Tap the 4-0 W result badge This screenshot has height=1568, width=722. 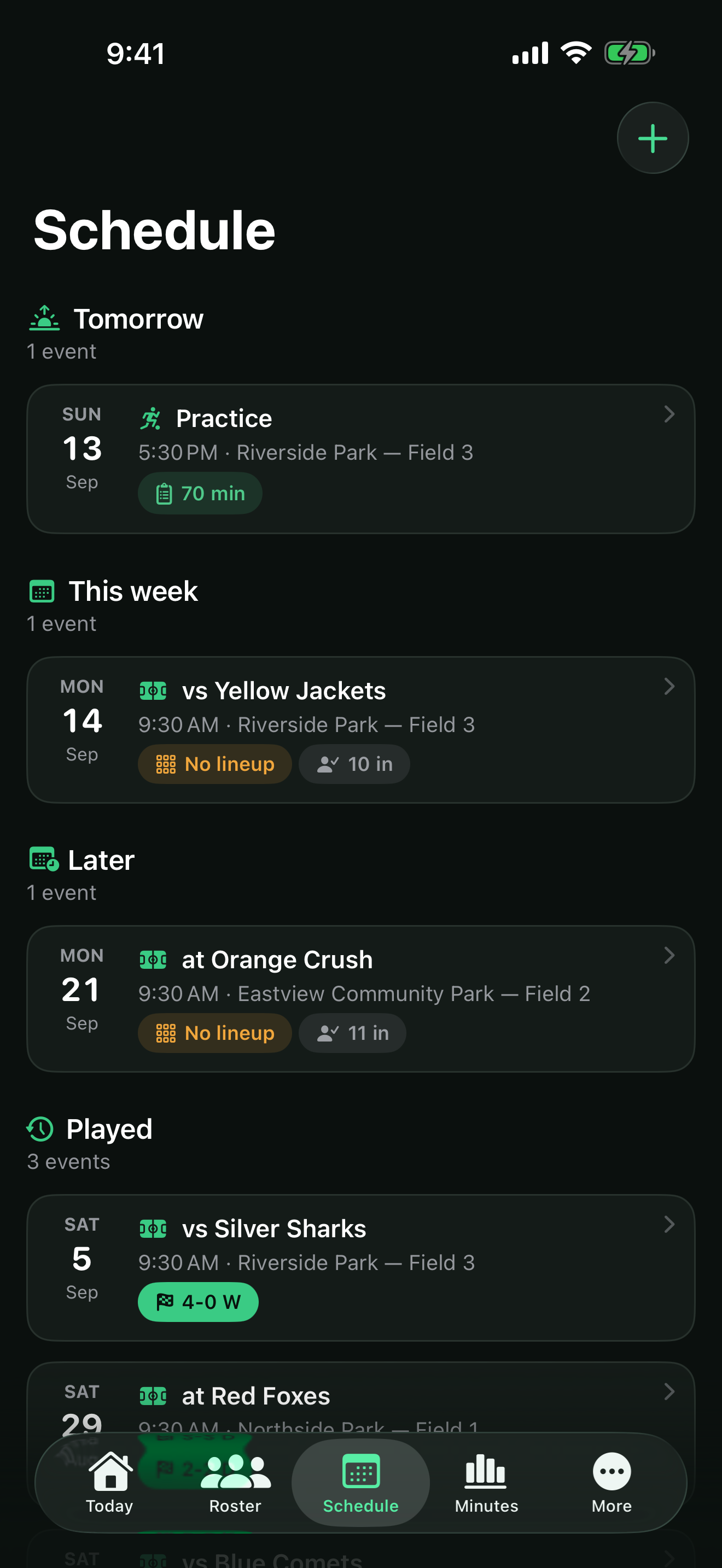(x=199, y=1302)
